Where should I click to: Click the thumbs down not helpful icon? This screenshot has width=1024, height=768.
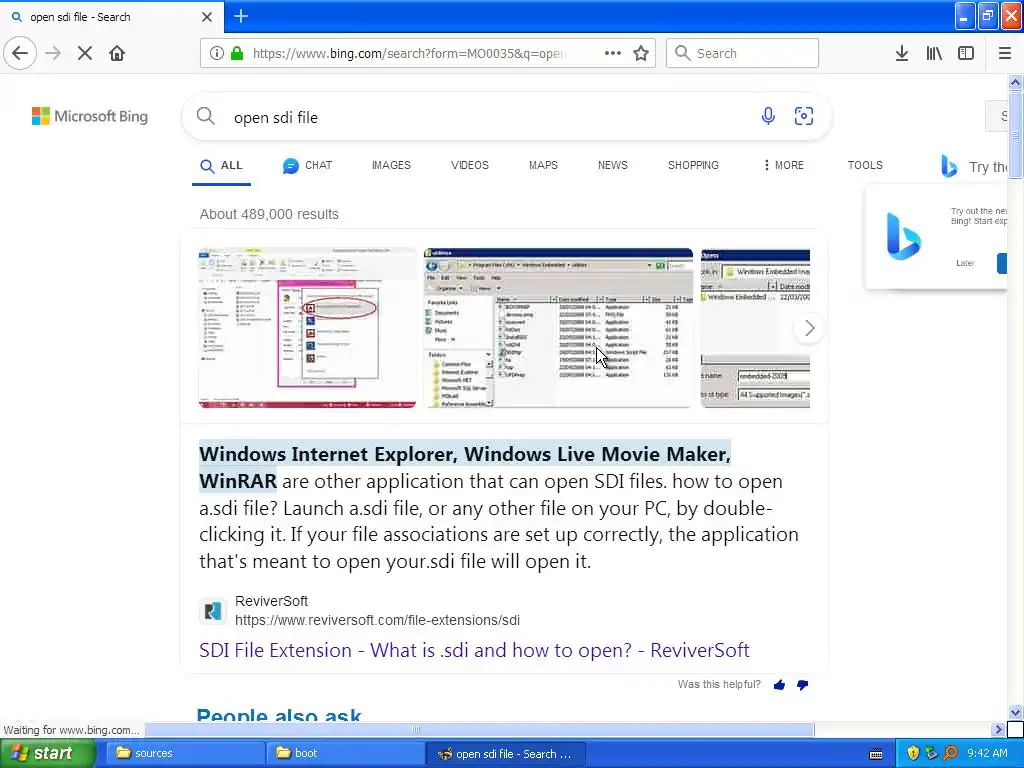tap(803, 685)
